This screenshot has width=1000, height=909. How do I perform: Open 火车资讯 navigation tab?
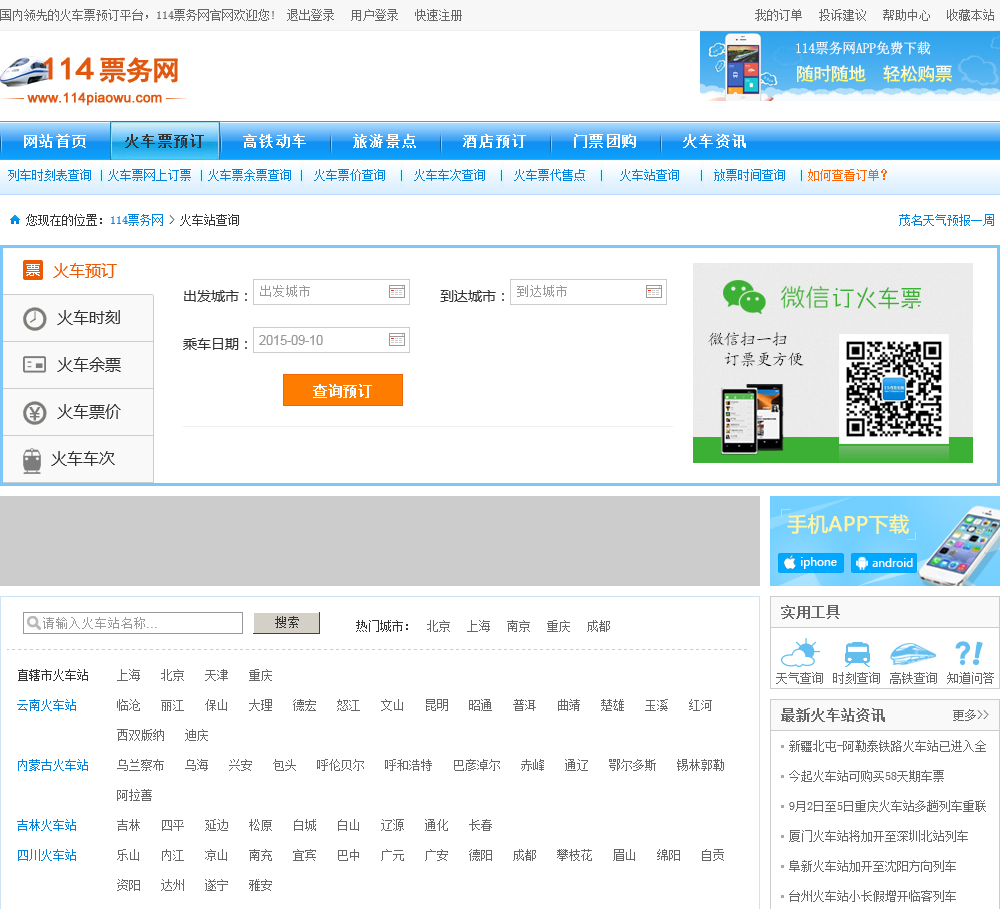715,141
